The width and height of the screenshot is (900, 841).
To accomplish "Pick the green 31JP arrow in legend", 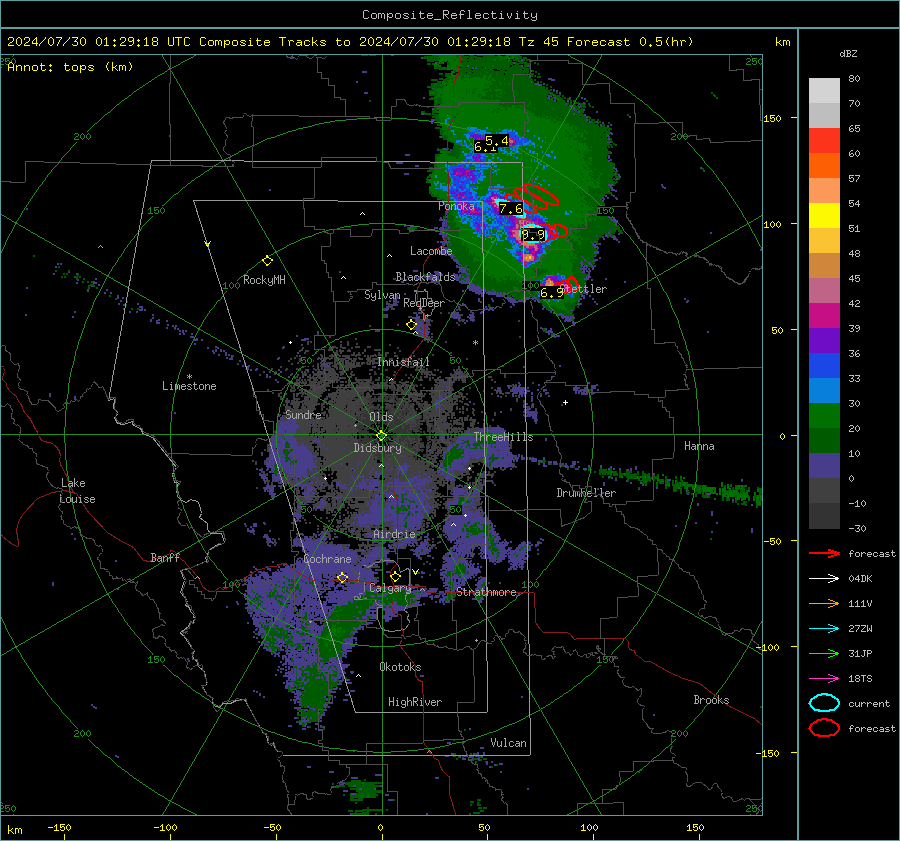I will click(824, 653).
